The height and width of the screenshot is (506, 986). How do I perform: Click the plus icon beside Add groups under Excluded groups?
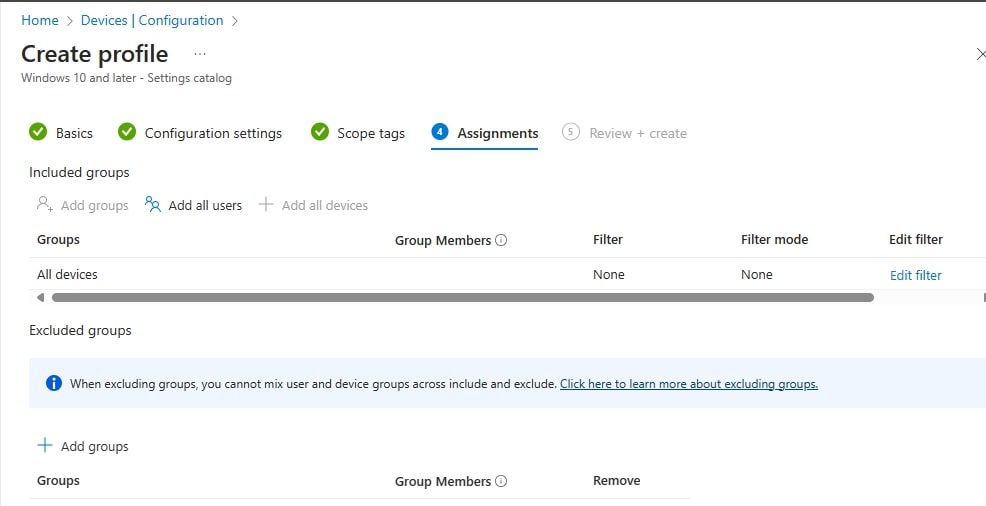click(x=44, y=446)
